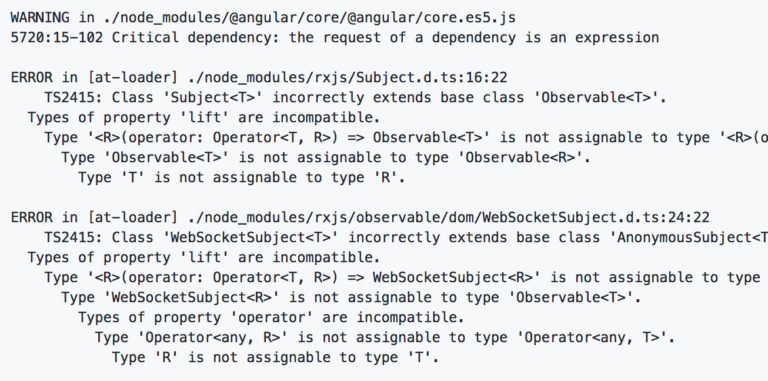
Task: Click the WARNING text on the first line
Action: [40, 18]
